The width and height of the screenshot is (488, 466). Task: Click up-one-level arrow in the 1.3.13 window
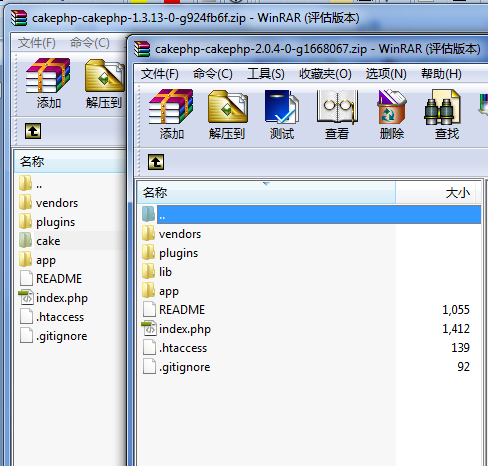pos(33,131)
